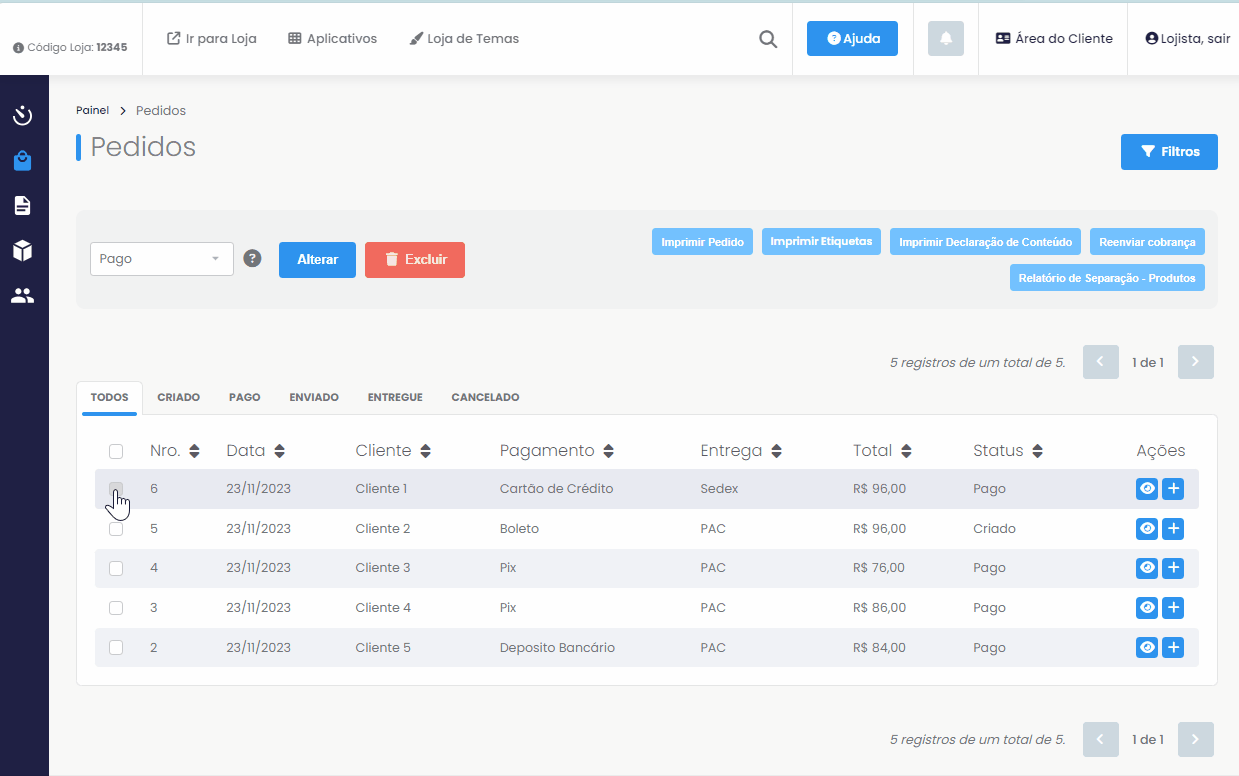1239x776 pixels.
Task: Click the Filtros button
Action: (1169, 152)
